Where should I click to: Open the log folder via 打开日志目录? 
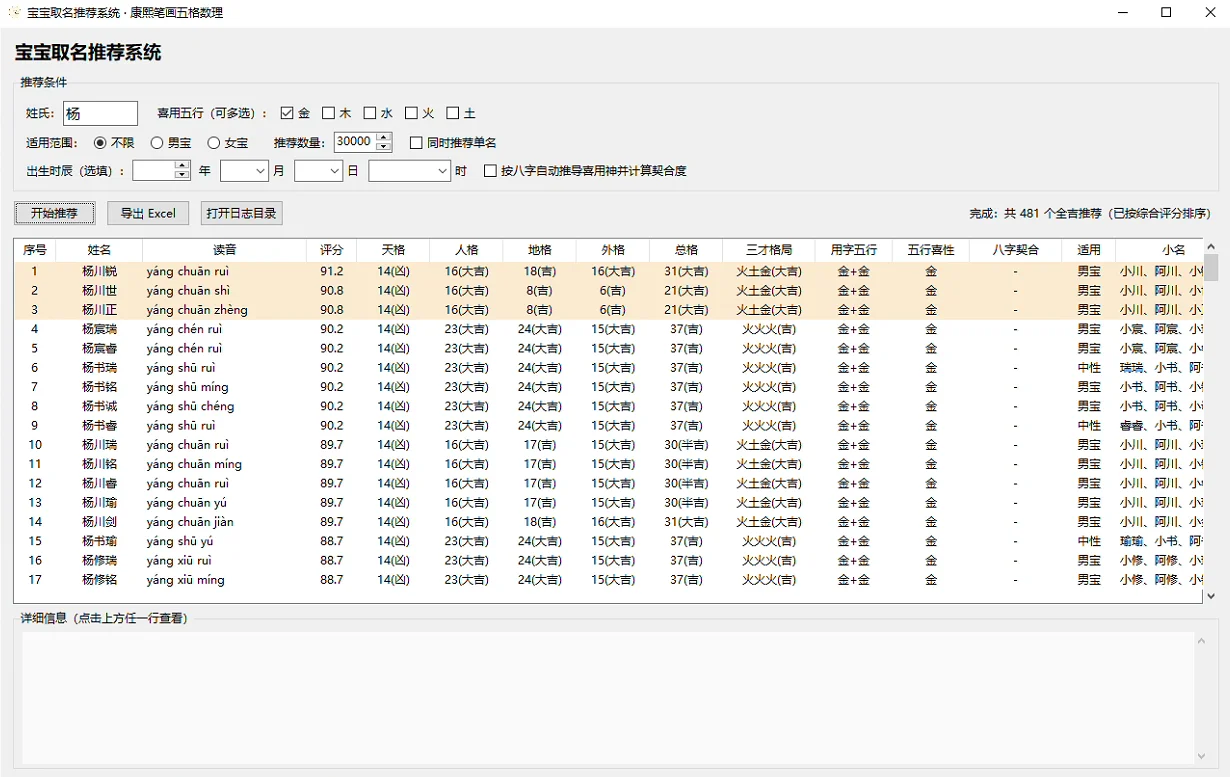point(242,213)
